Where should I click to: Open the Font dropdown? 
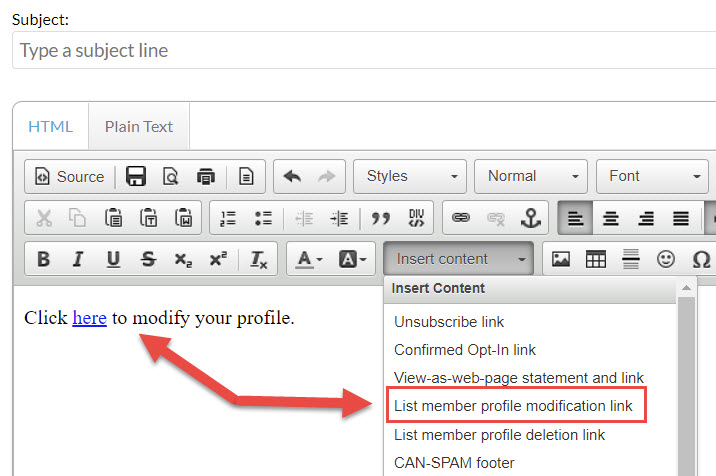pyautogui.click(x=651, y=176)
